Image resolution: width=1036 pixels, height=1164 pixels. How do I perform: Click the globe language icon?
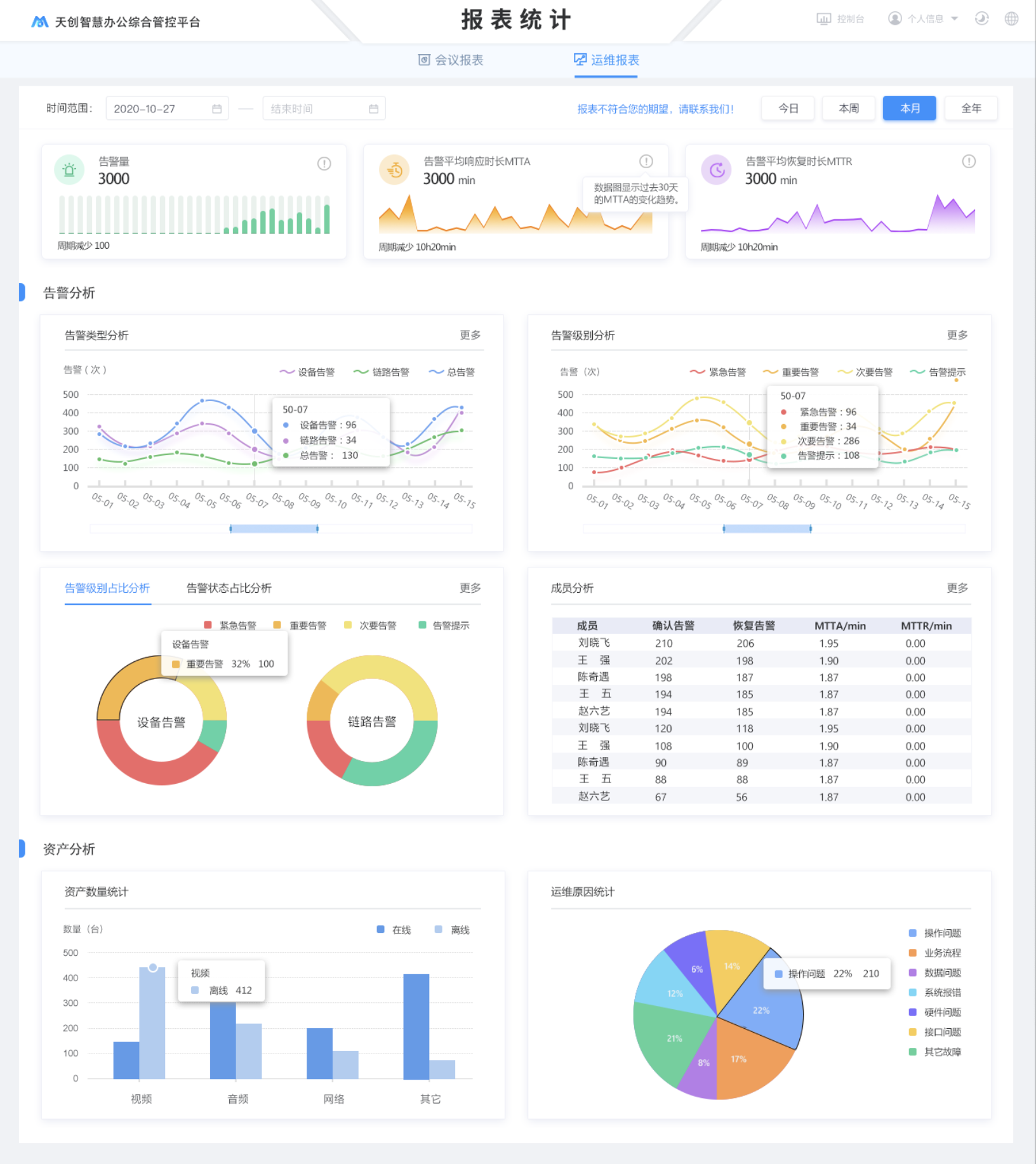point(1011,19)
